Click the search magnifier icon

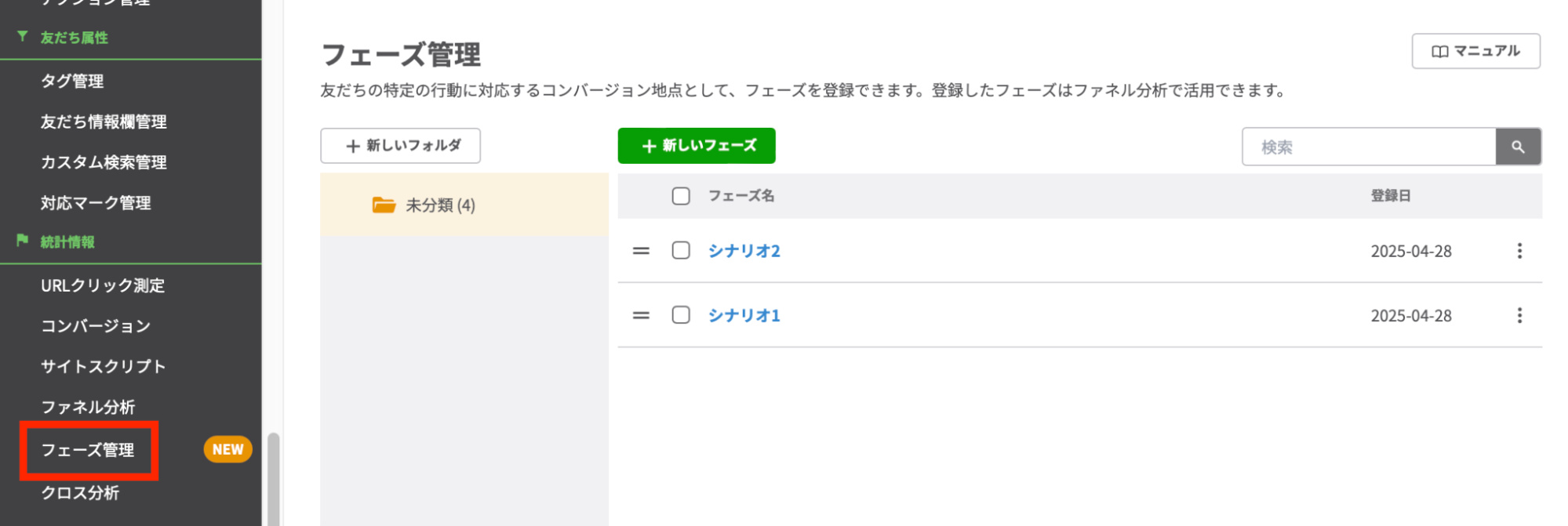tap(1519, 146)
